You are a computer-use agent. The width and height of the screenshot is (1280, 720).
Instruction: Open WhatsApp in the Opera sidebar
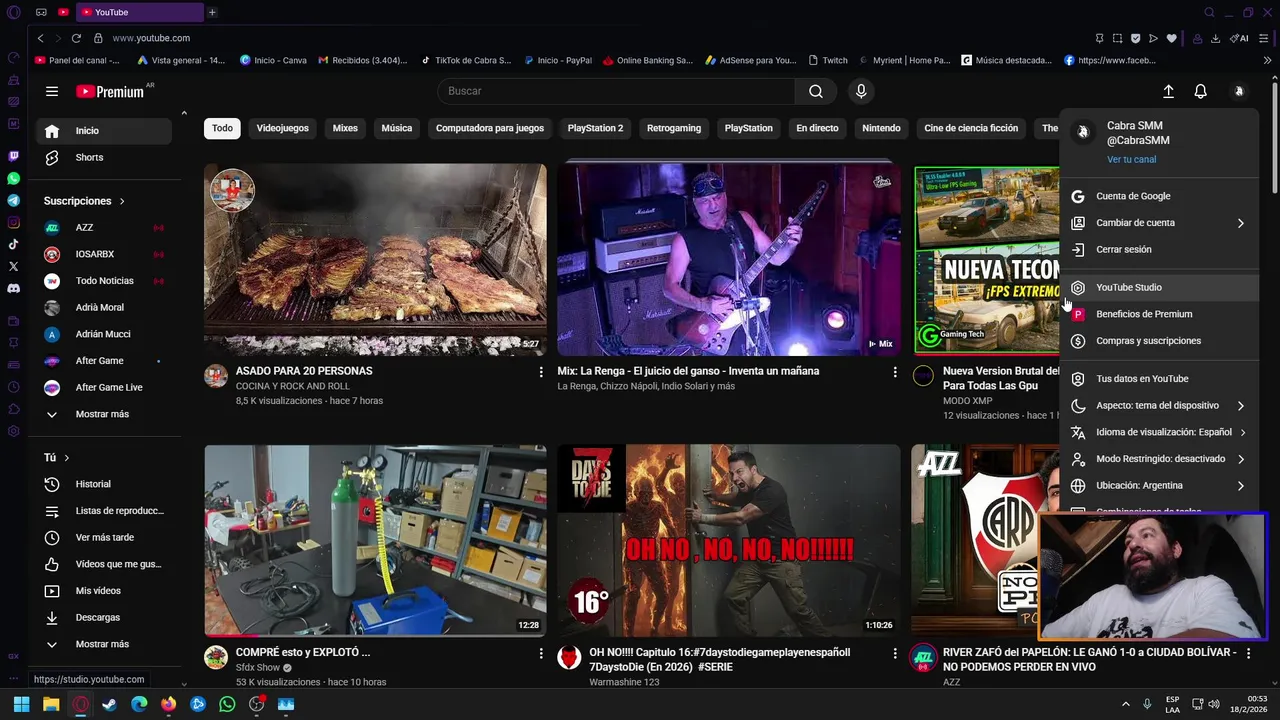tap(13, 178)
